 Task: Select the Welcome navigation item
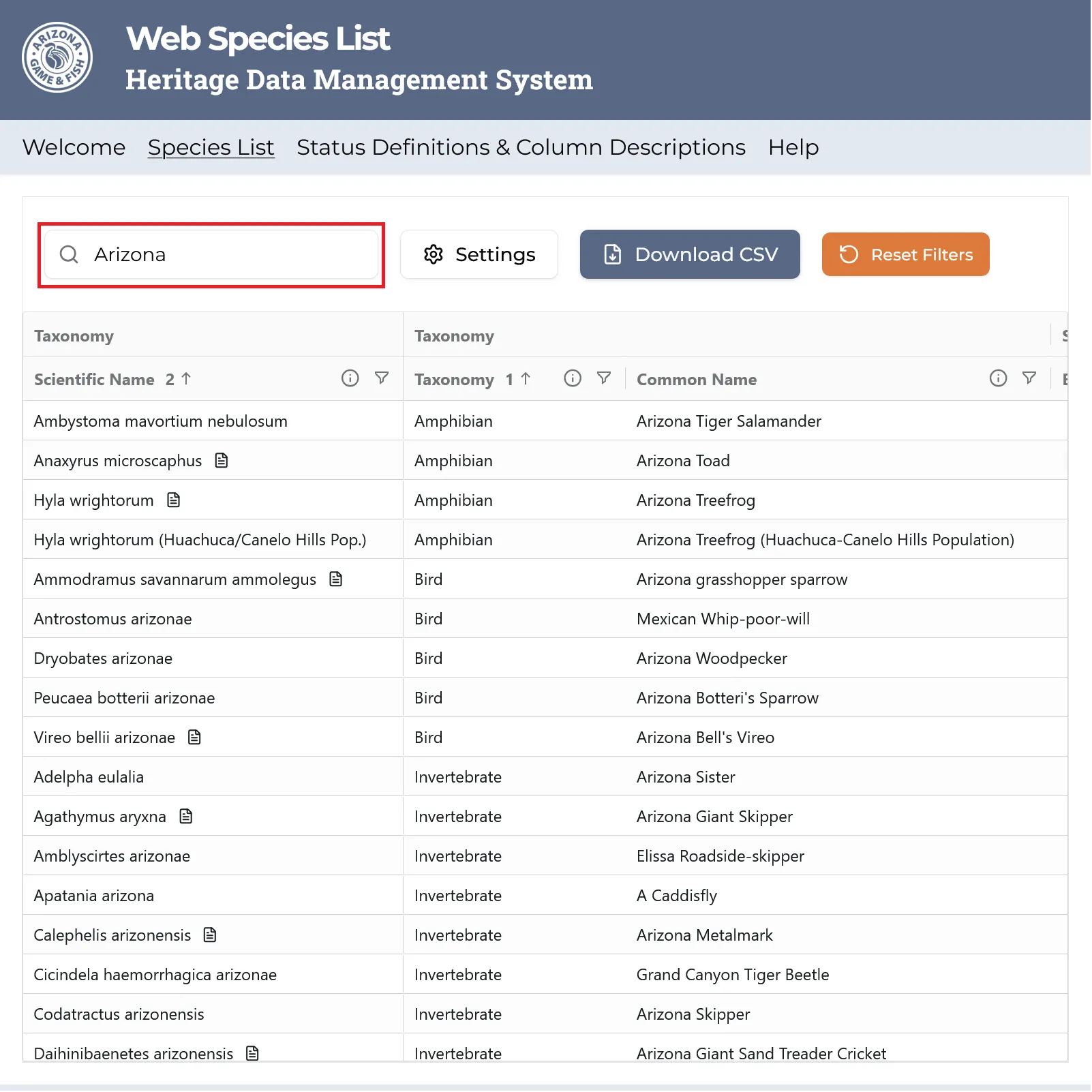[x=74, y=147]
